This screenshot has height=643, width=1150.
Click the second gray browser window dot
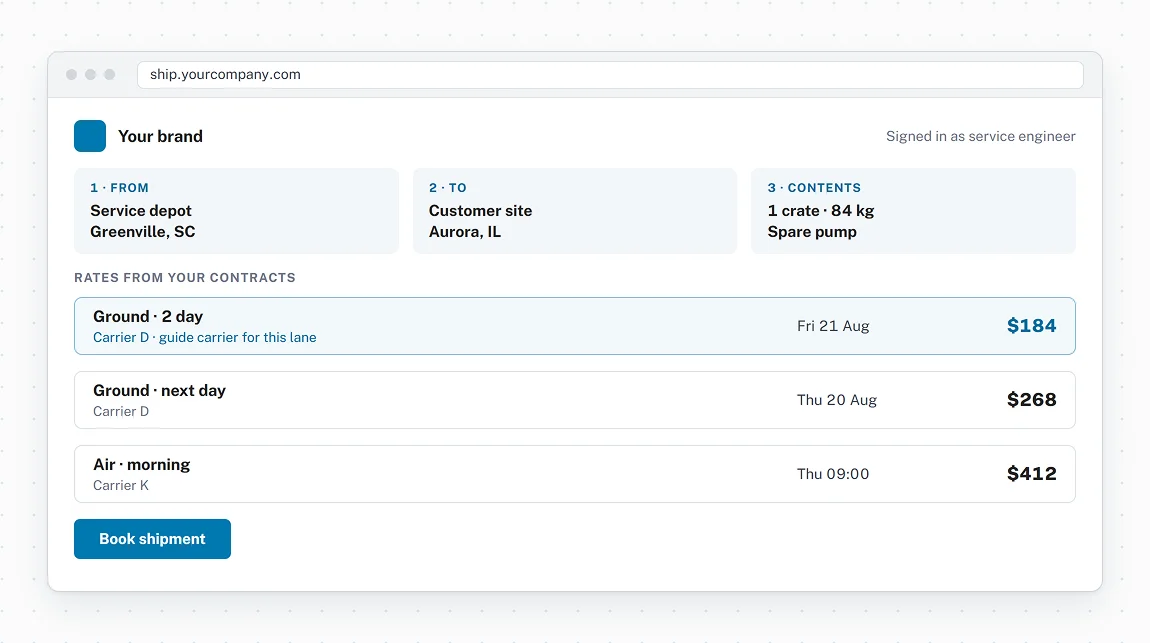pos(90,75)
